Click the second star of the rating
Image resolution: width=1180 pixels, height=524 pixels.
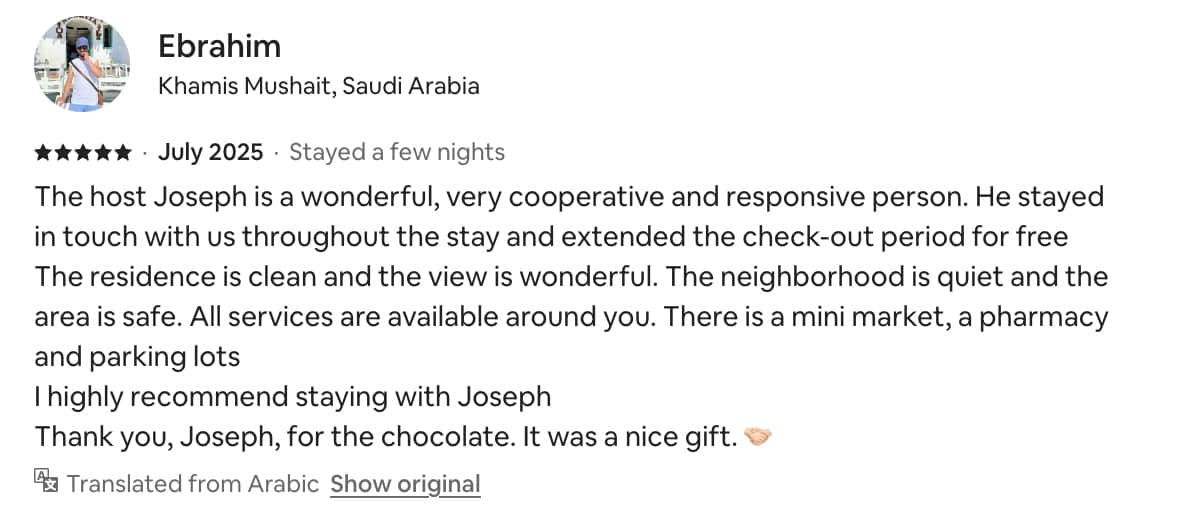[63, 153]
